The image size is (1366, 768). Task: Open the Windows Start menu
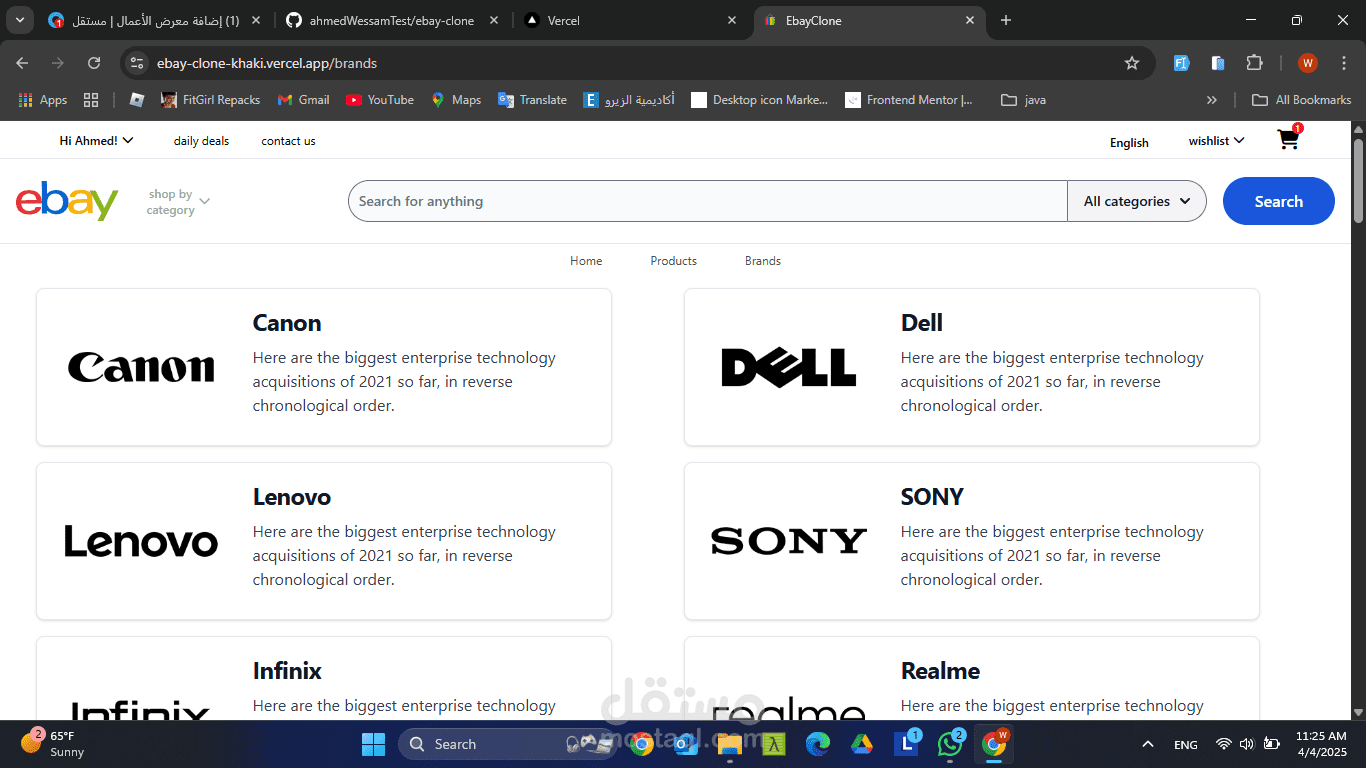(373, 744)
